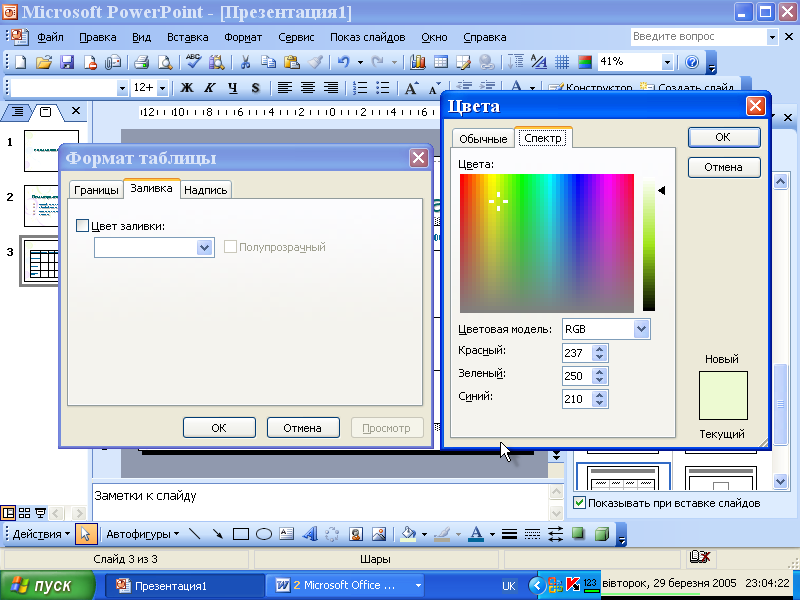The image size is (800, 600).
Task: Open the Файл menu
Action: 50,37
